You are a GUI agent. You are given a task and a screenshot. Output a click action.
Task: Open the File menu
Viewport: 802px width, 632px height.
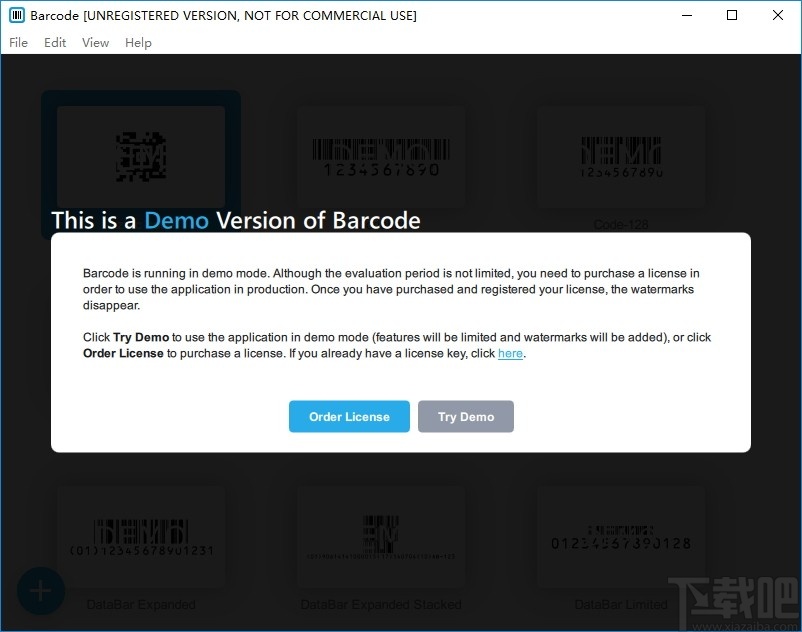[18, 42]
